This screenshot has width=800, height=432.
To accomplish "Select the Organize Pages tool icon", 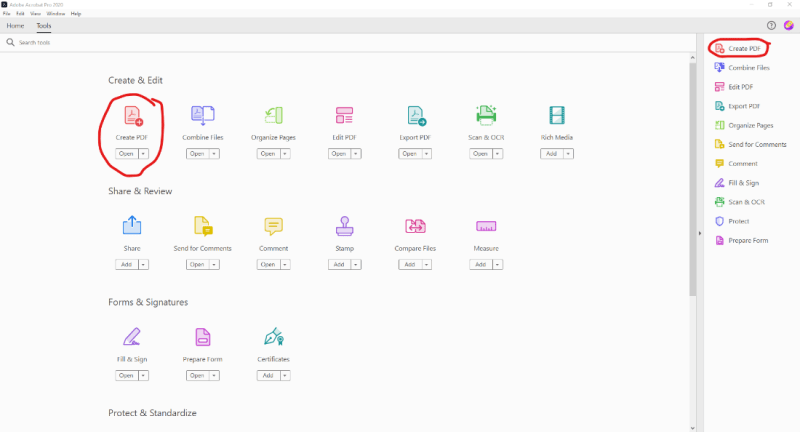I will (273, 115).
